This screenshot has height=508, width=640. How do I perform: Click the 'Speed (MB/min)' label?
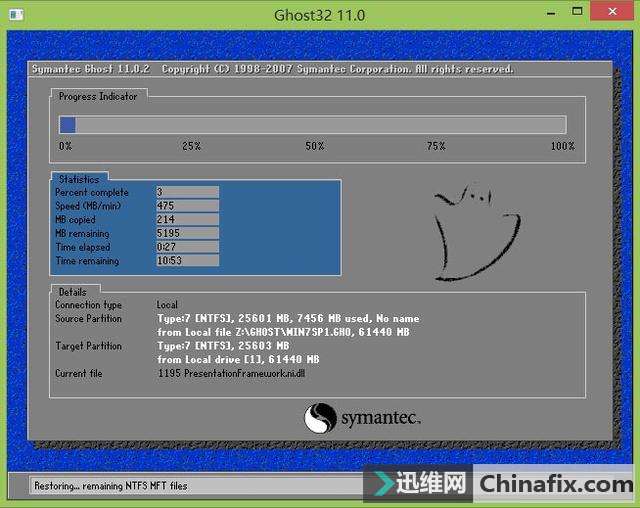[x=88, y=206]
